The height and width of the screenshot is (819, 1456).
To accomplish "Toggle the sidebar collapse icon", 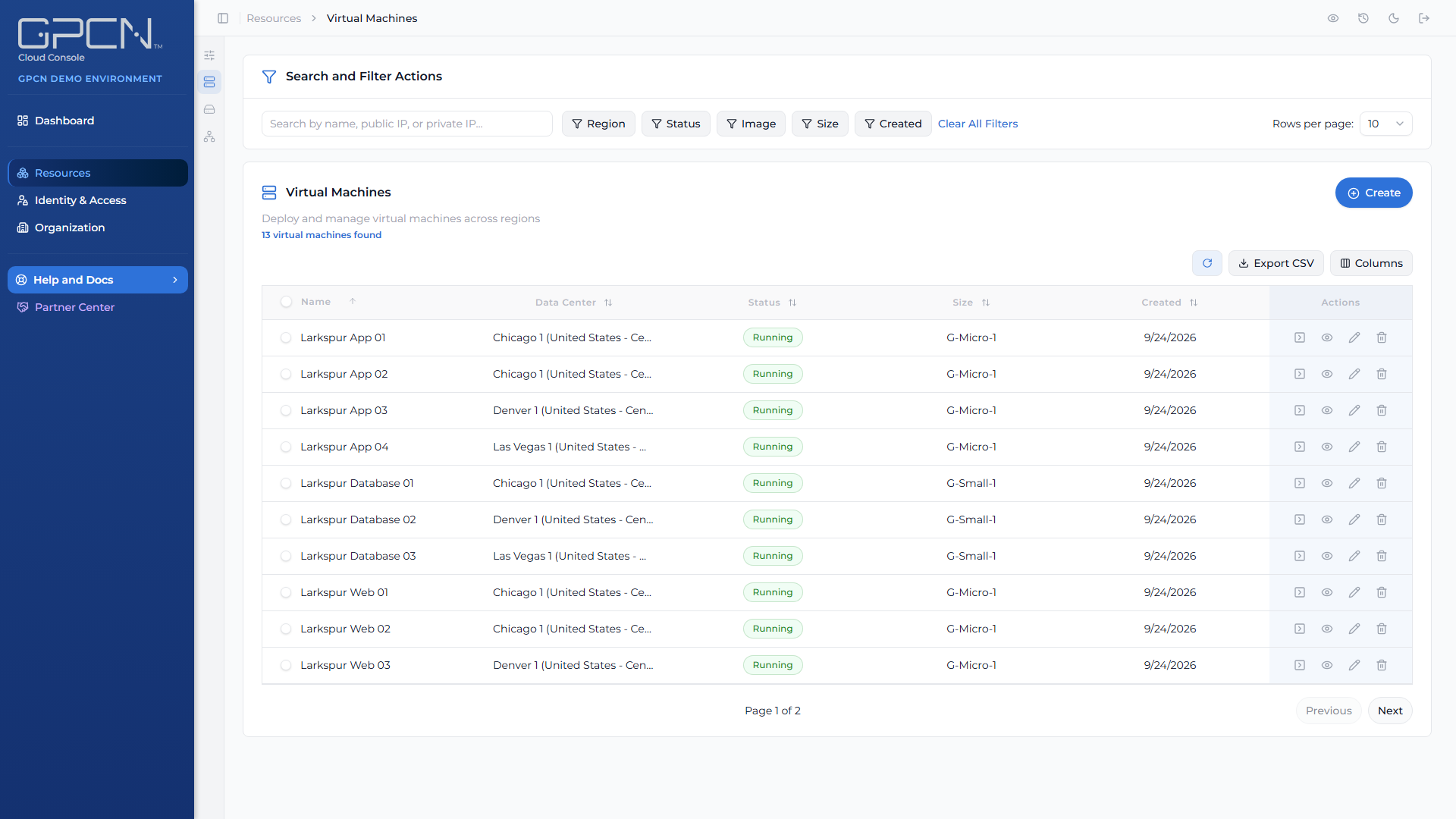I will [223, 18].
